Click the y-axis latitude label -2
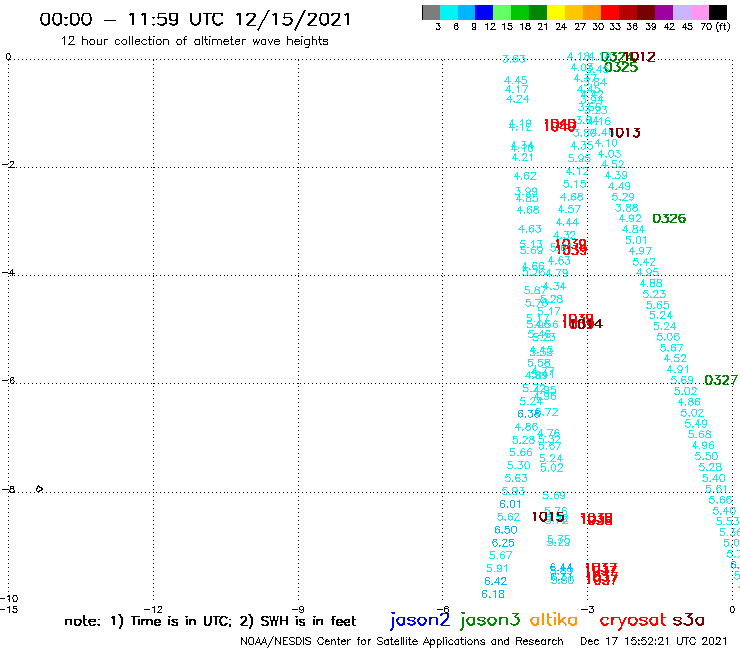 (8, 164)
